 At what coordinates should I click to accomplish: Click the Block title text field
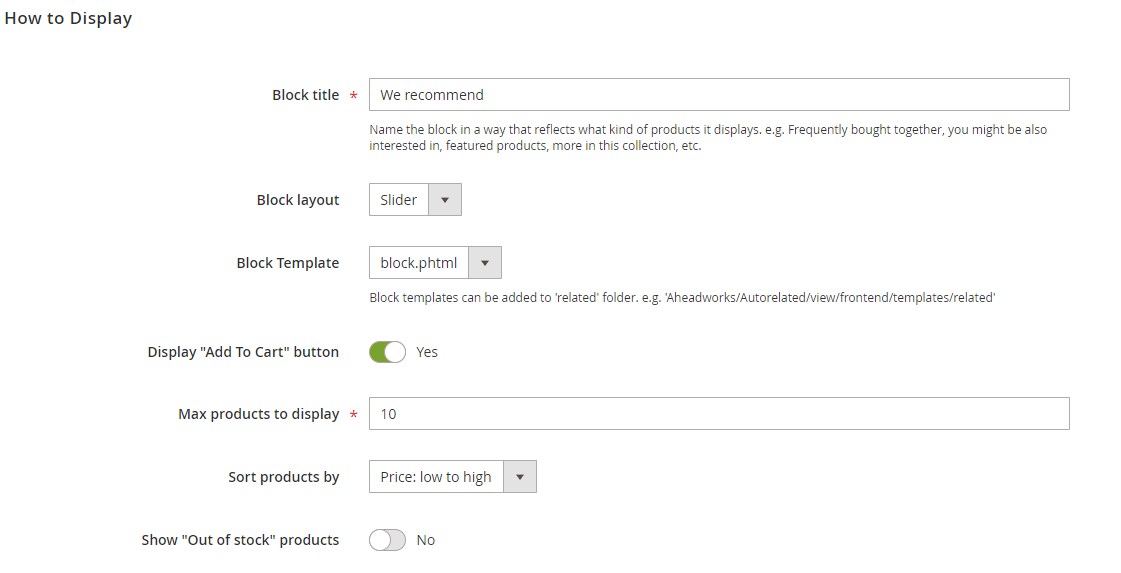tap(718, 95)
